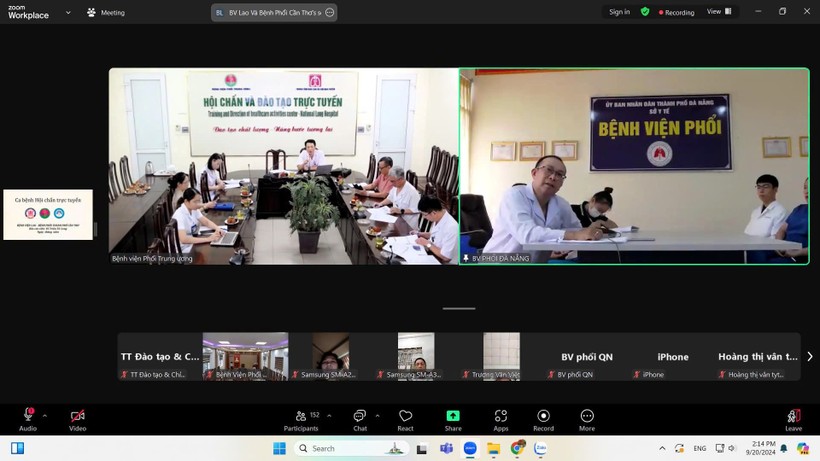Open the View layout menu
The height and width of the screenshot is (461, 820).
tap(719, 12)
